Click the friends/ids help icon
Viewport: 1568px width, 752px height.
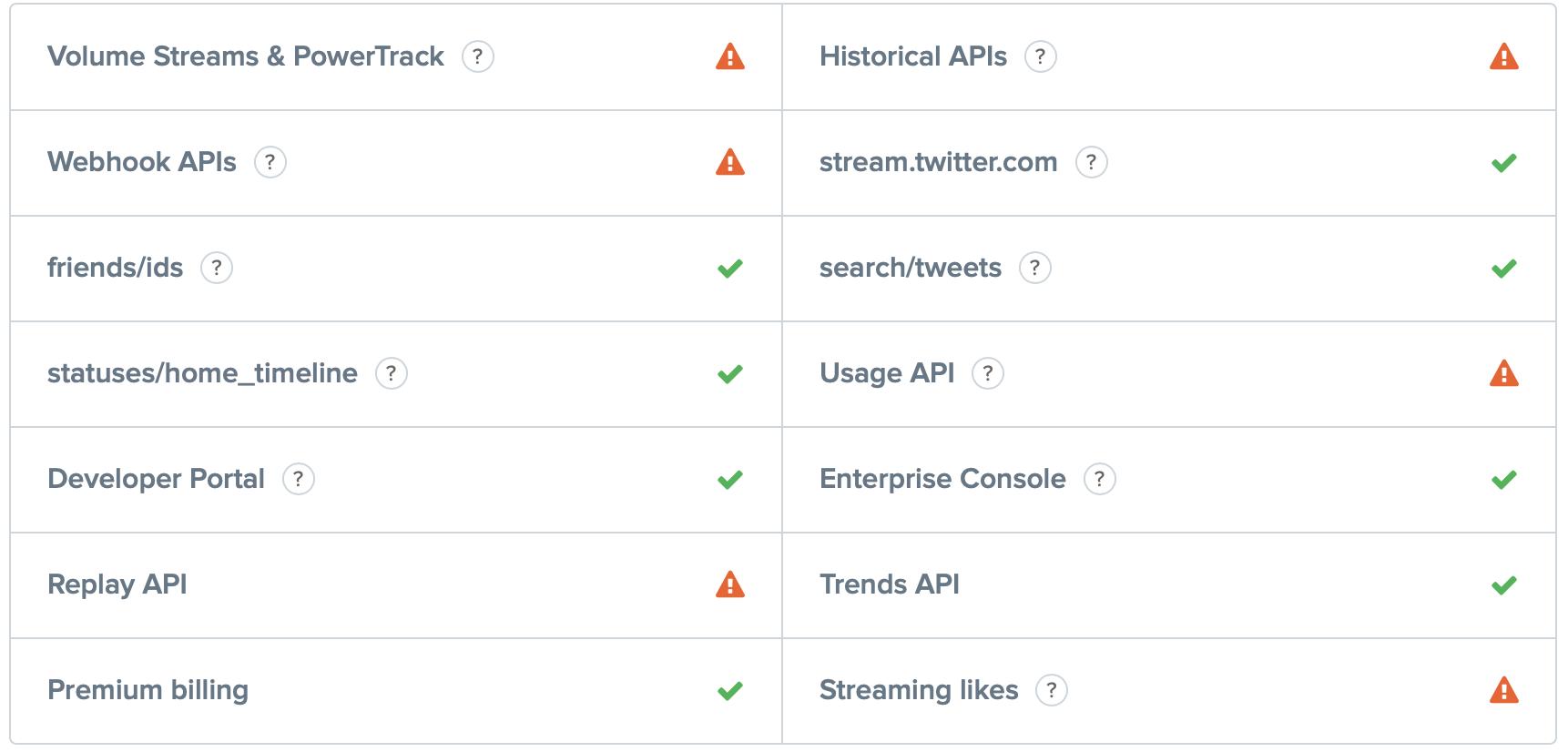[x=216, y=268]
